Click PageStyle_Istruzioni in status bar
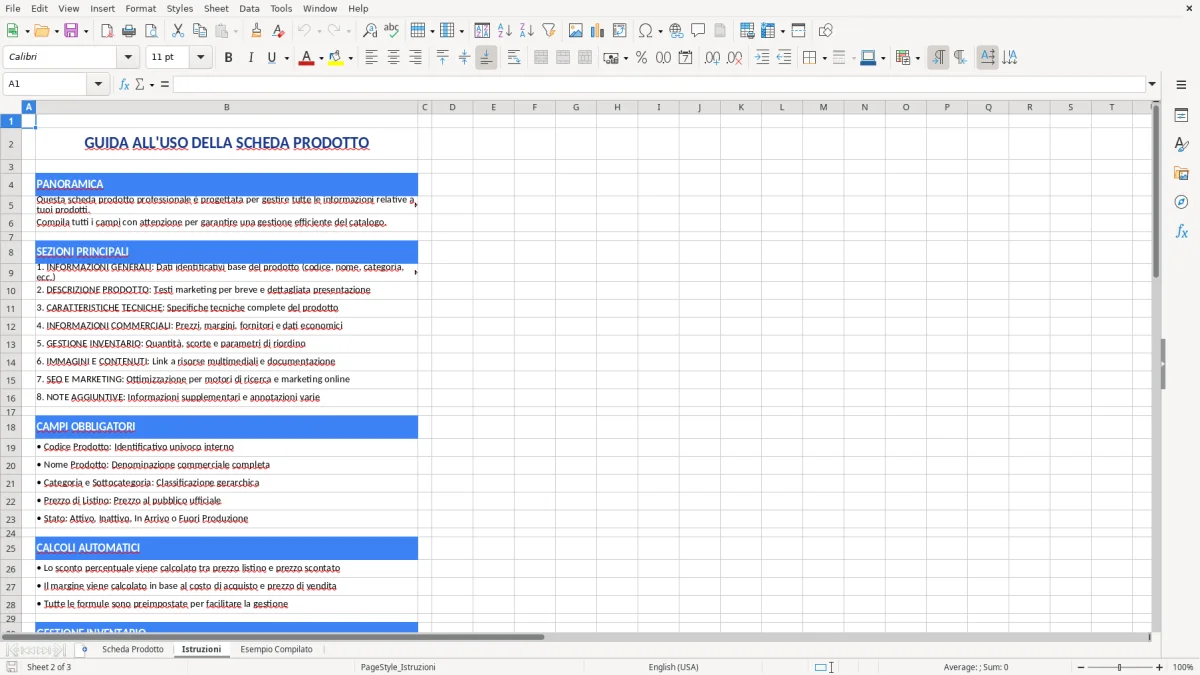Image resolution: width=1200 pixels, height=675 pixels. (x=398, y=667)
